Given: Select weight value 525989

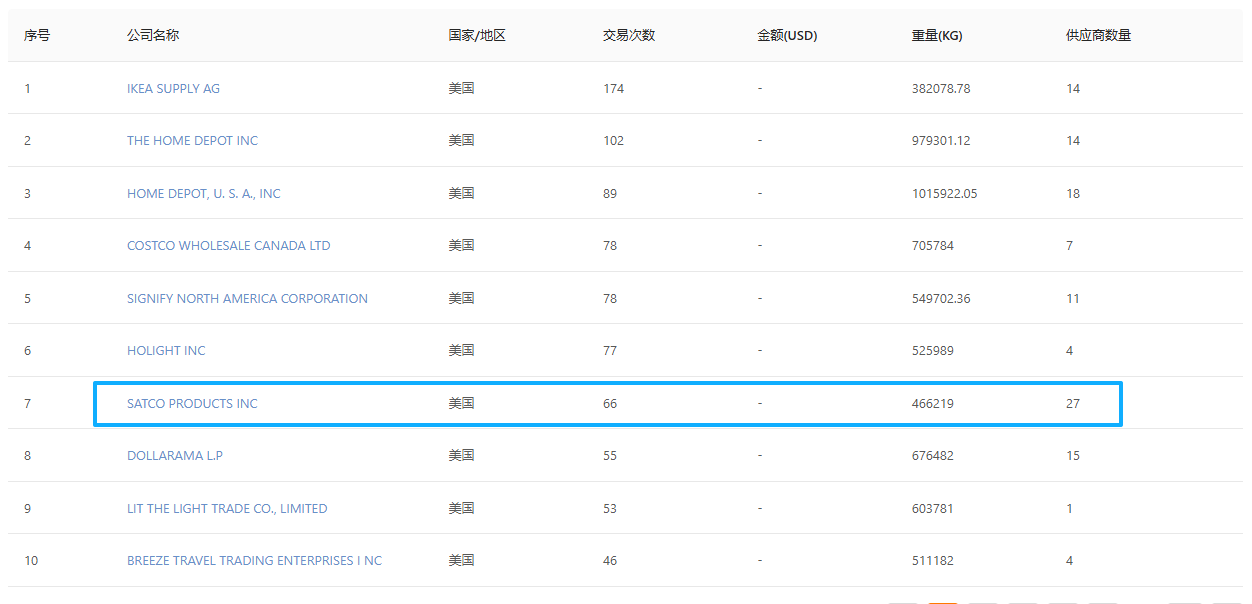Looking at the screenshot, I should (933, 351).
